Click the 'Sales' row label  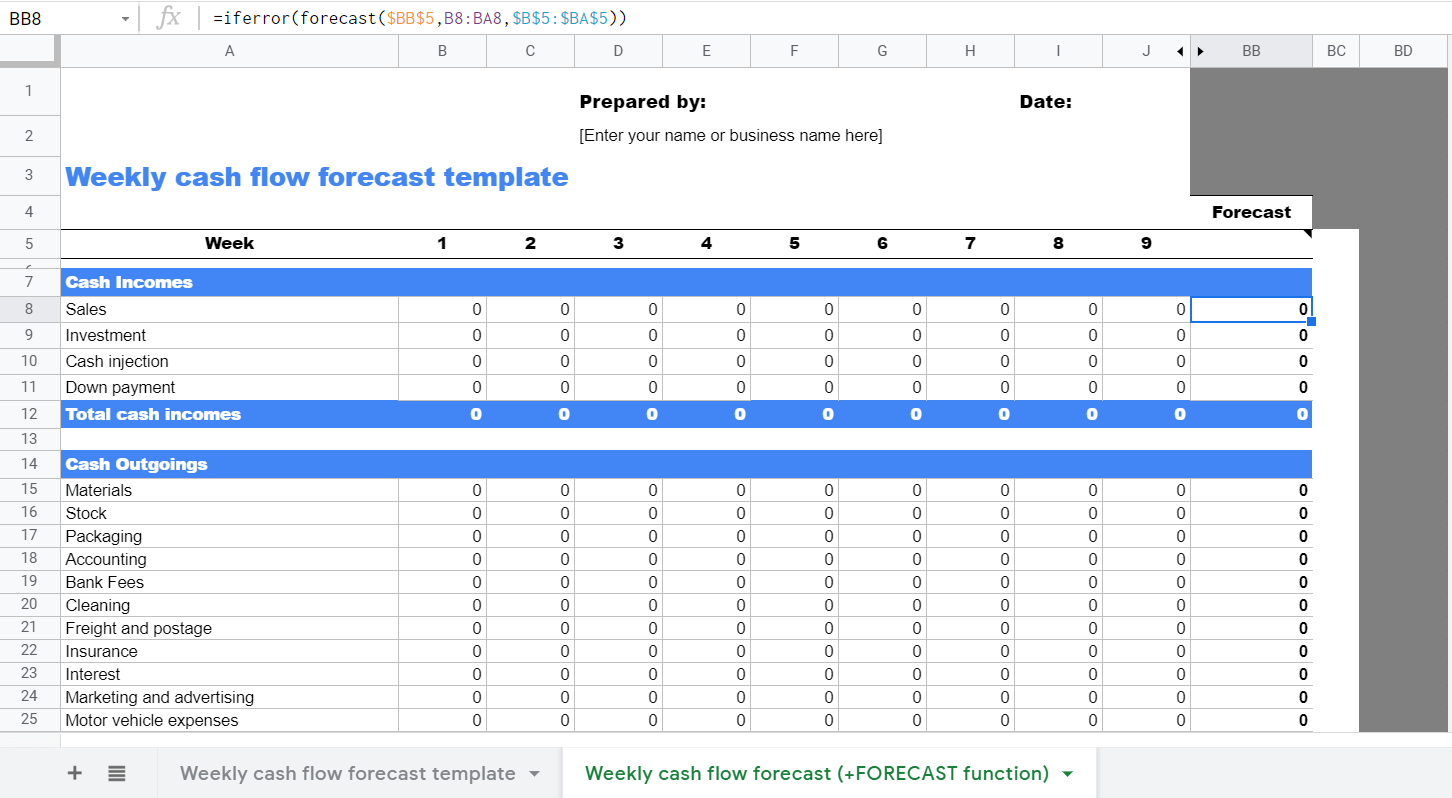click(86, 310)
